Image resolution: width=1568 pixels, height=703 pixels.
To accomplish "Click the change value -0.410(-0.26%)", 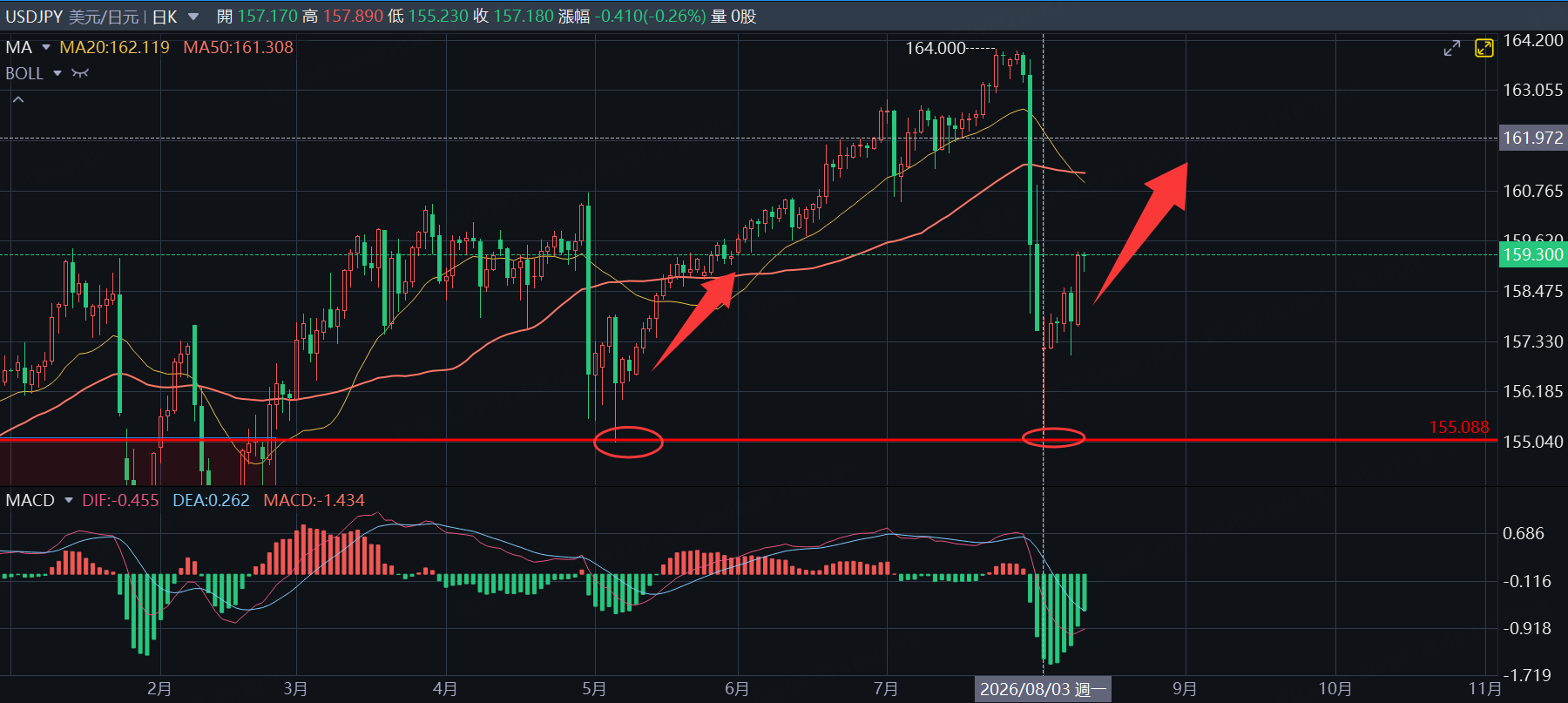I will 651,17.
